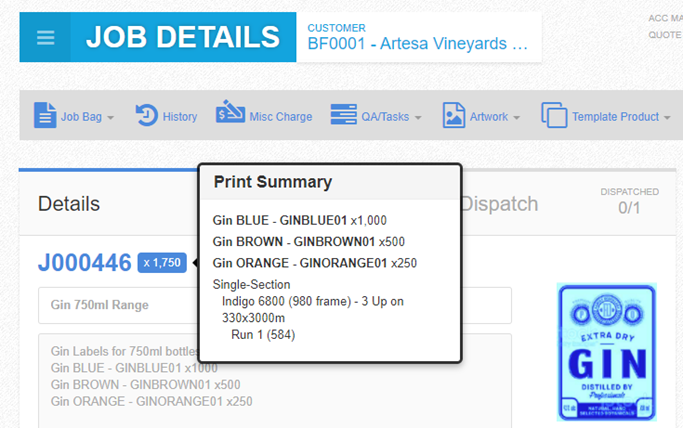Expand the Job Bag dropdown arrow

click(111, 118)
